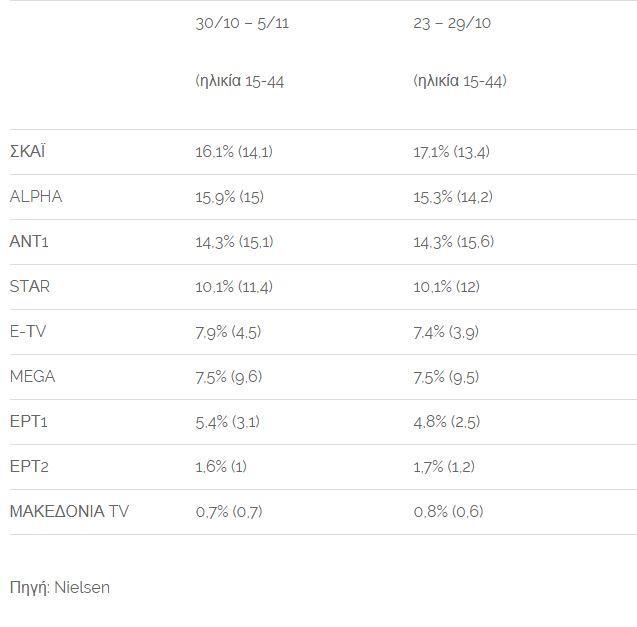Click STAR's 10,1% (12) value
The image size is (637, 627).
(446, 287)
